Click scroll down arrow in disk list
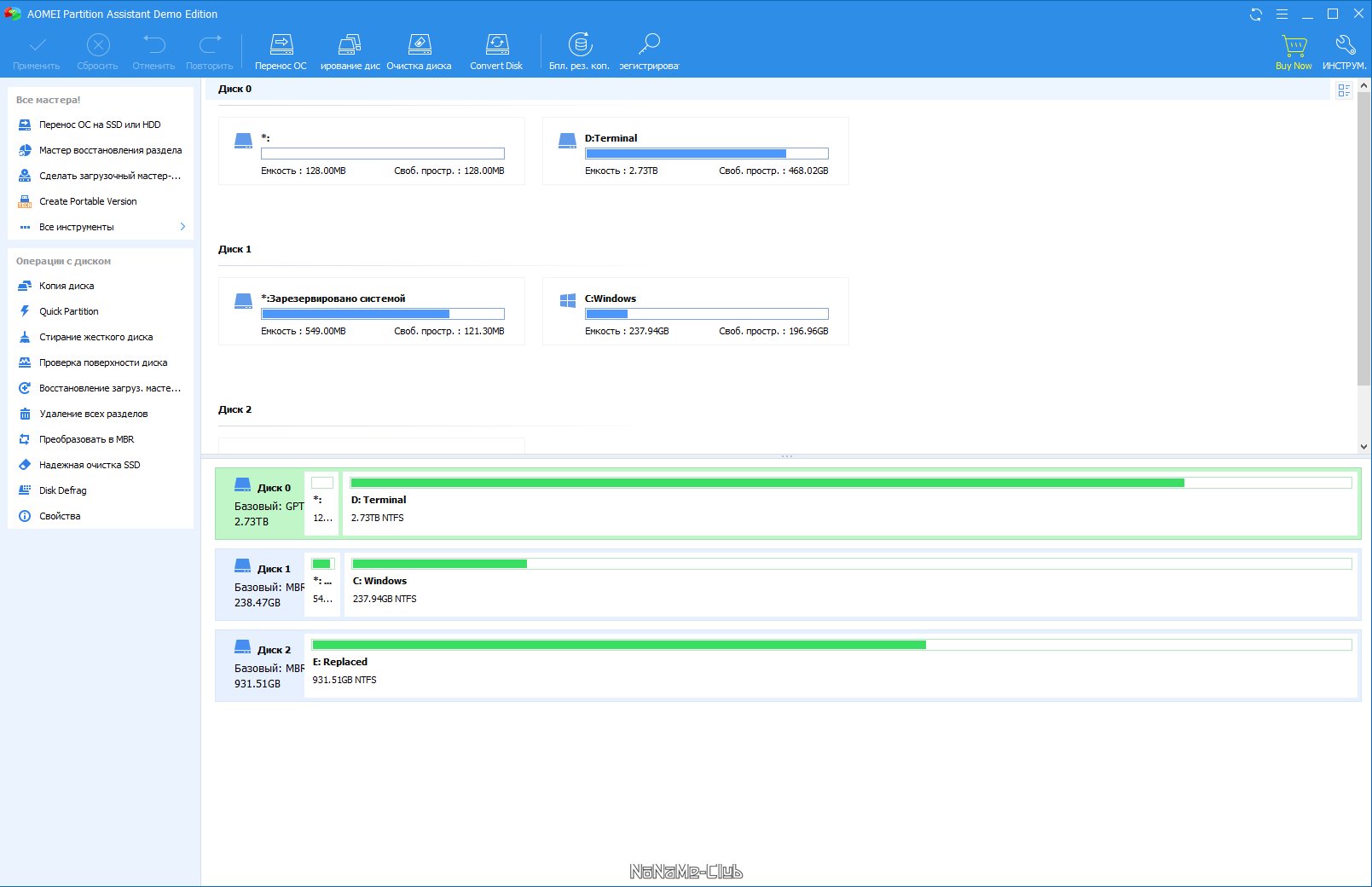This screenshot has height=887, width=1372. [1364, 446]
